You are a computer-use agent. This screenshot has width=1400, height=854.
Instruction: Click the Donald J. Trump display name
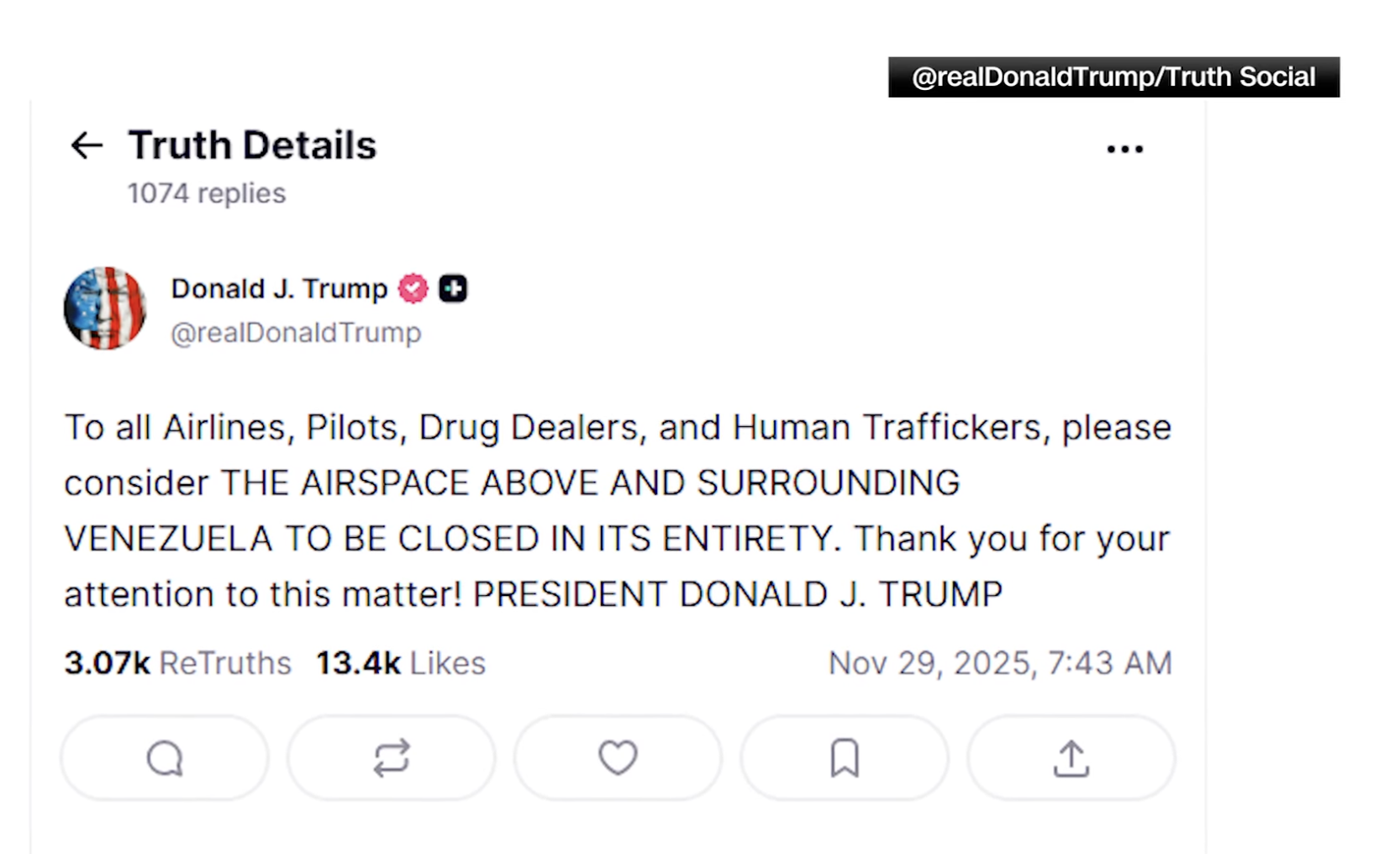pyautogui.click(x=277, y=287)
